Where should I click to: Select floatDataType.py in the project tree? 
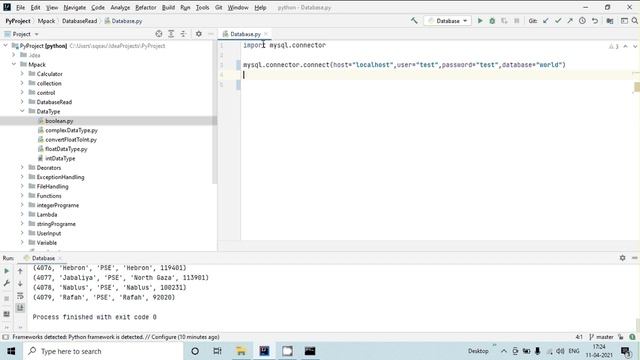(66, 149)
